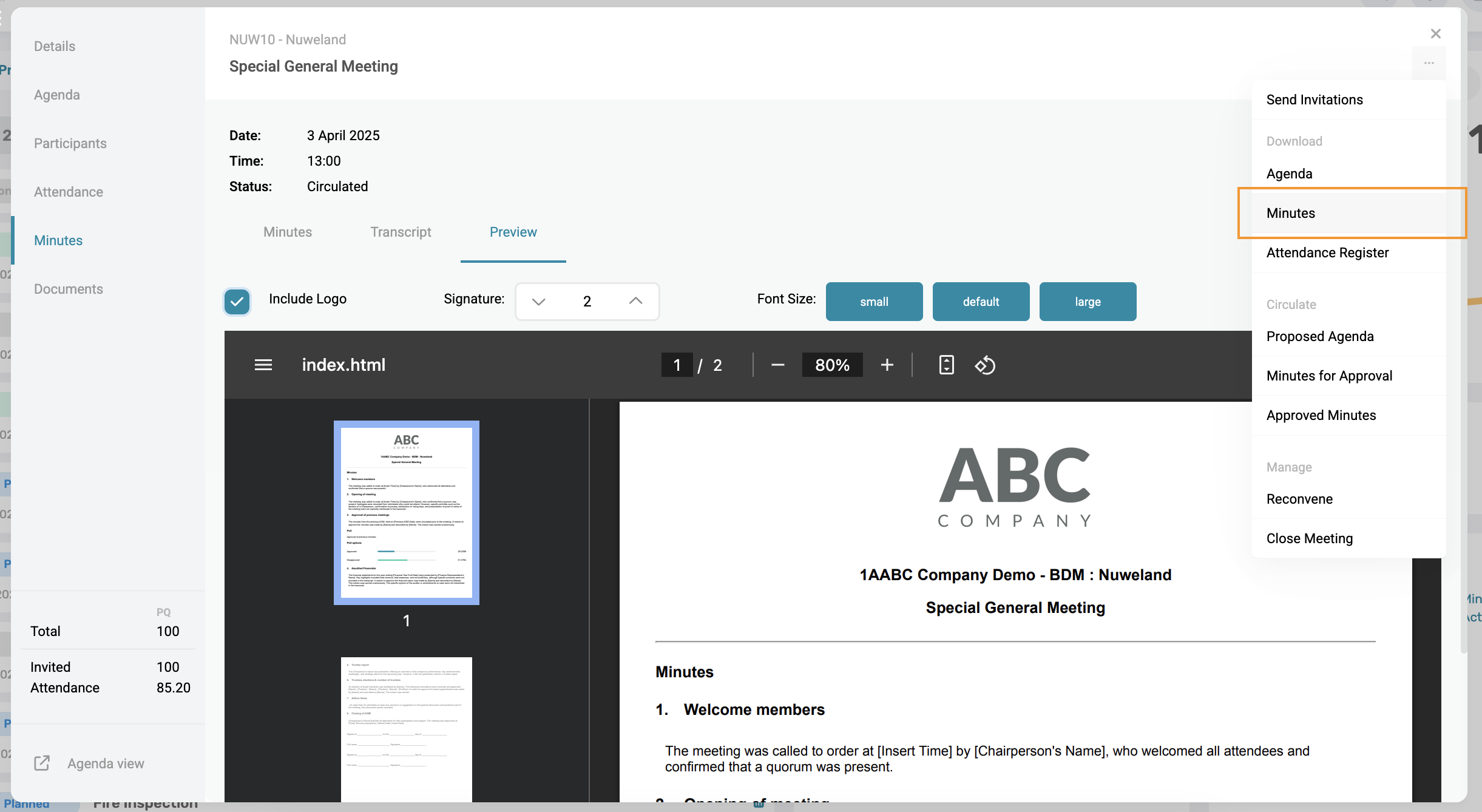Click the PDF zoom out minus icon
This screenshot has width=1482, height=812.
778,365
